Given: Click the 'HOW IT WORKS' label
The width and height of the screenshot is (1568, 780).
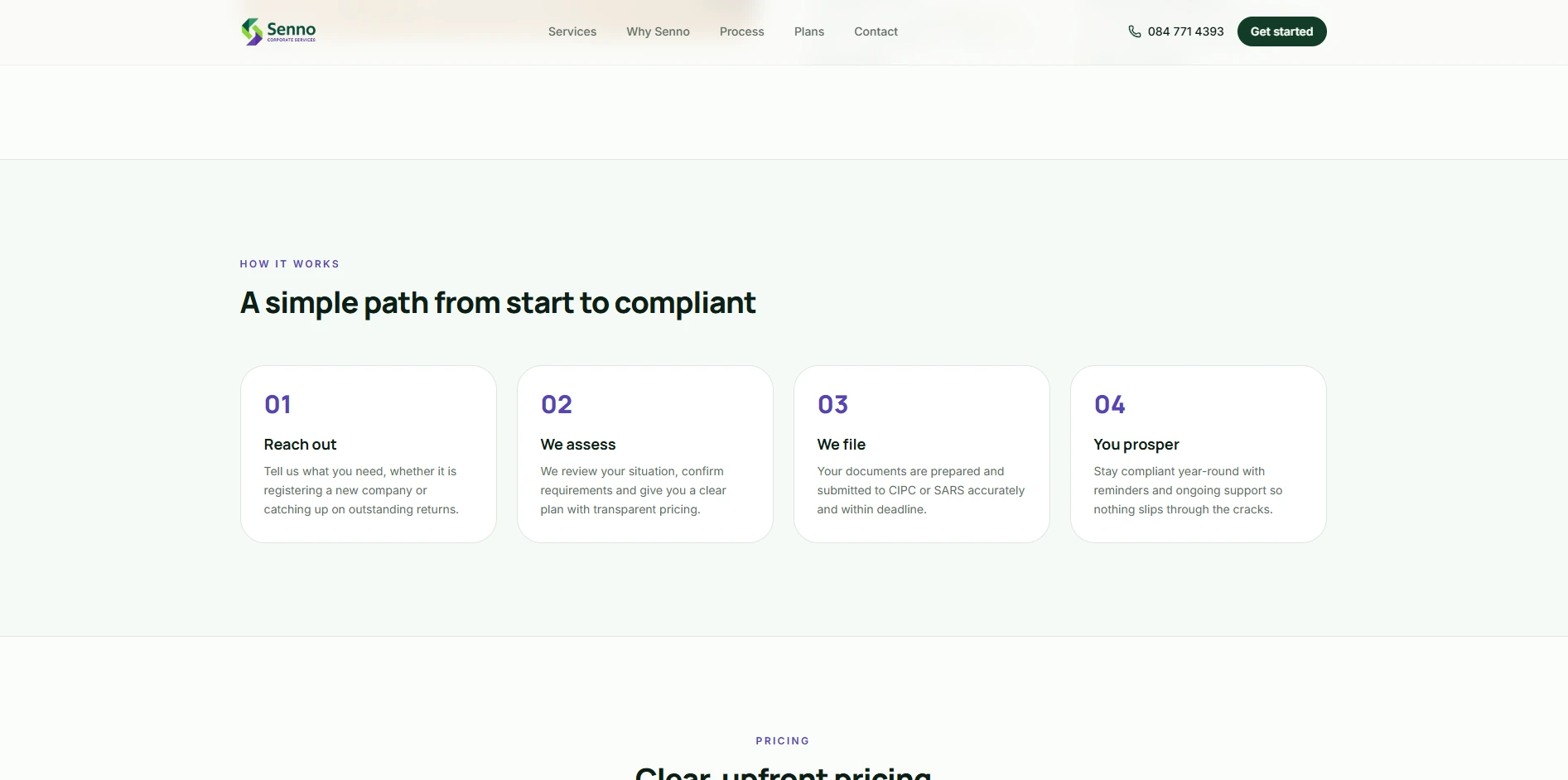Looking at the screenshot, I should [x=290, y=264].
